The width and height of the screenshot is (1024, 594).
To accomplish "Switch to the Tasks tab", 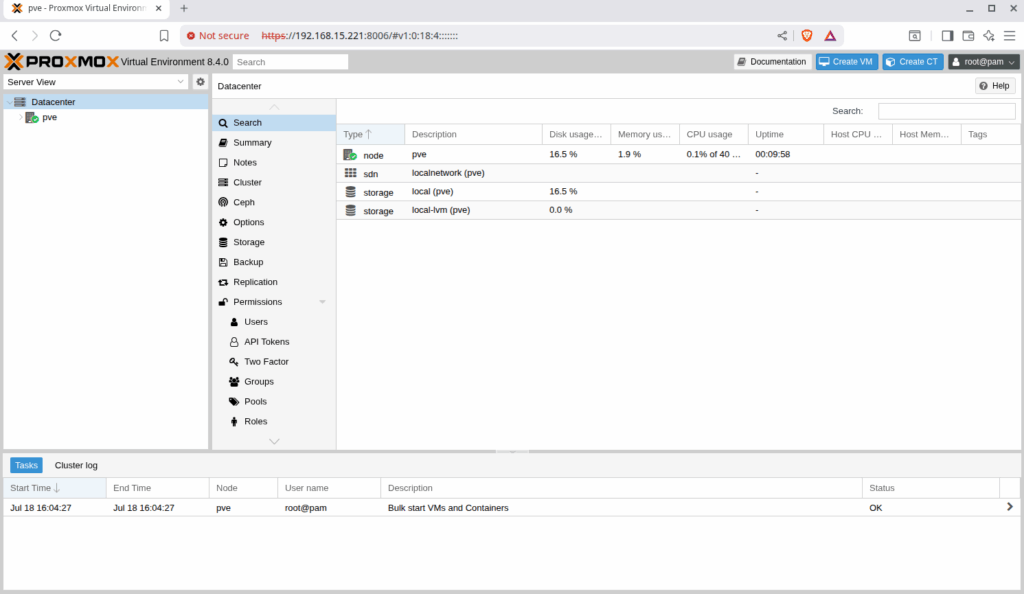I will tap(26, 465).
